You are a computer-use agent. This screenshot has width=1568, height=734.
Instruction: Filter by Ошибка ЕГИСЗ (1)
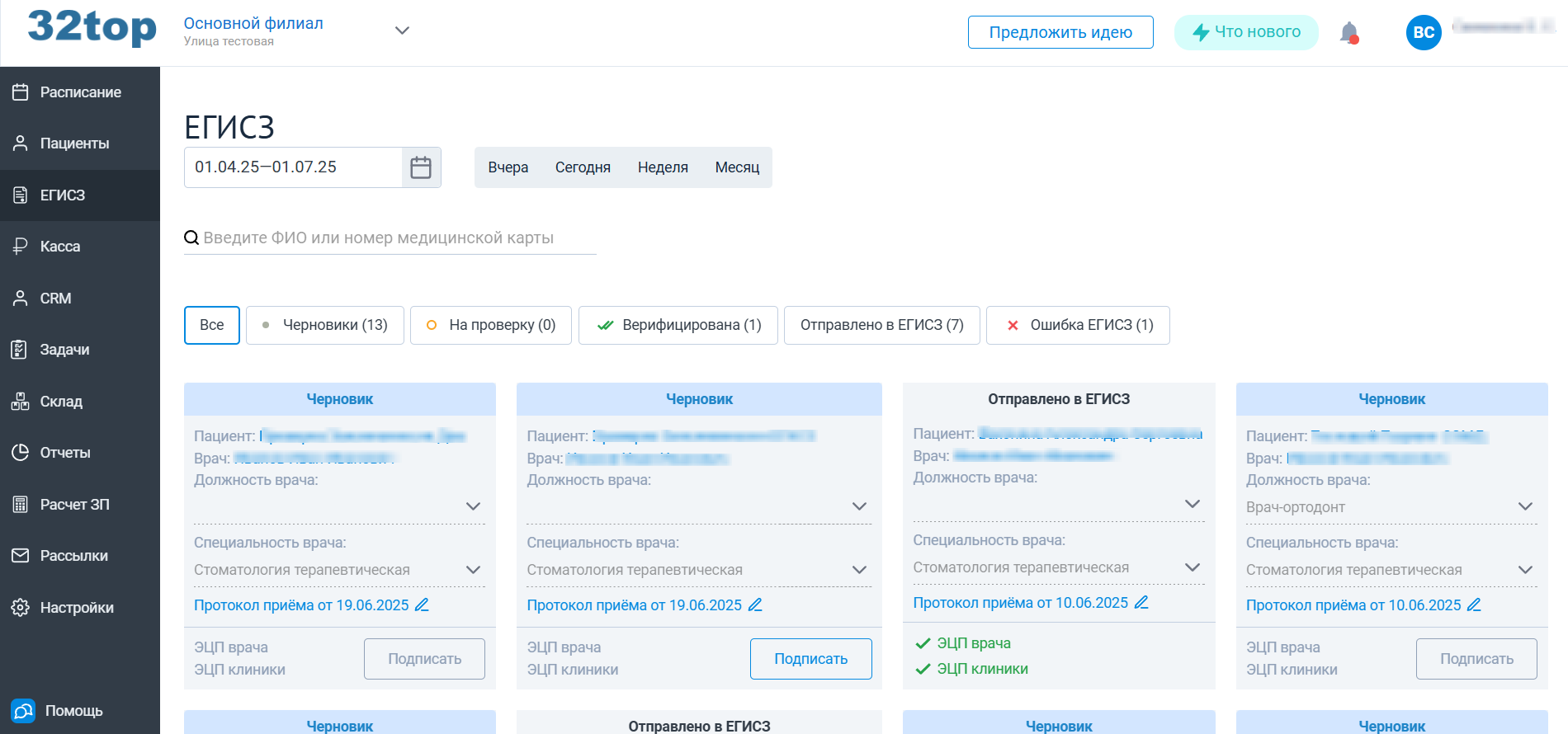[x=1078, y=325]
